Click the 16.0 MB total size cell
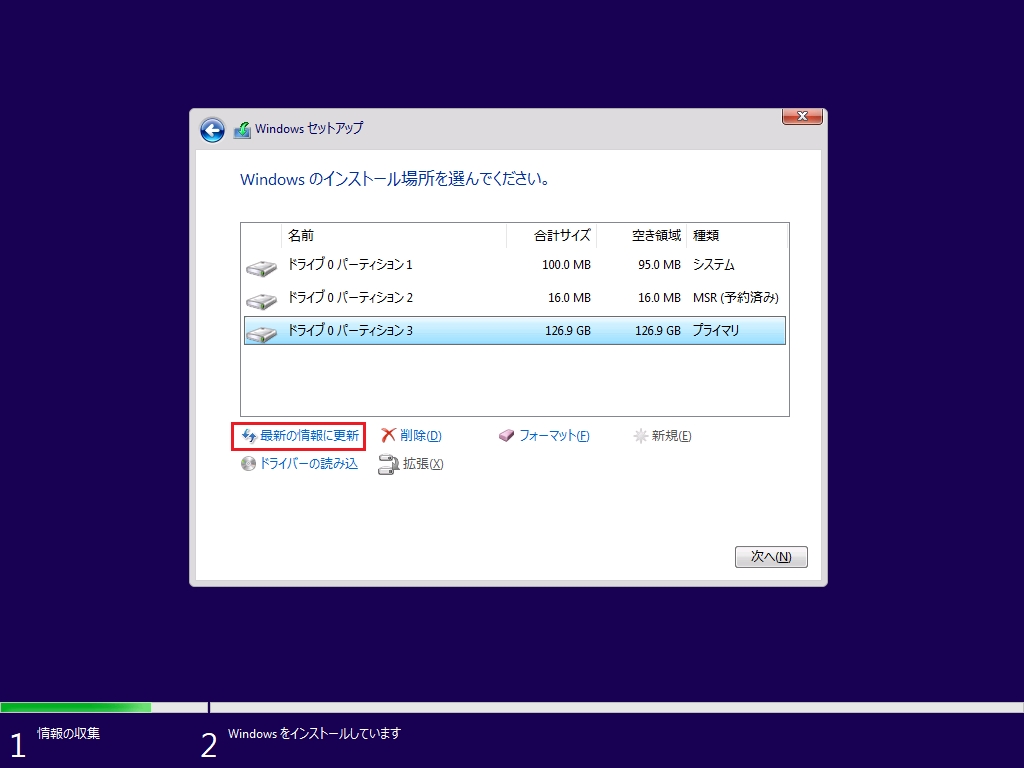 569,298
